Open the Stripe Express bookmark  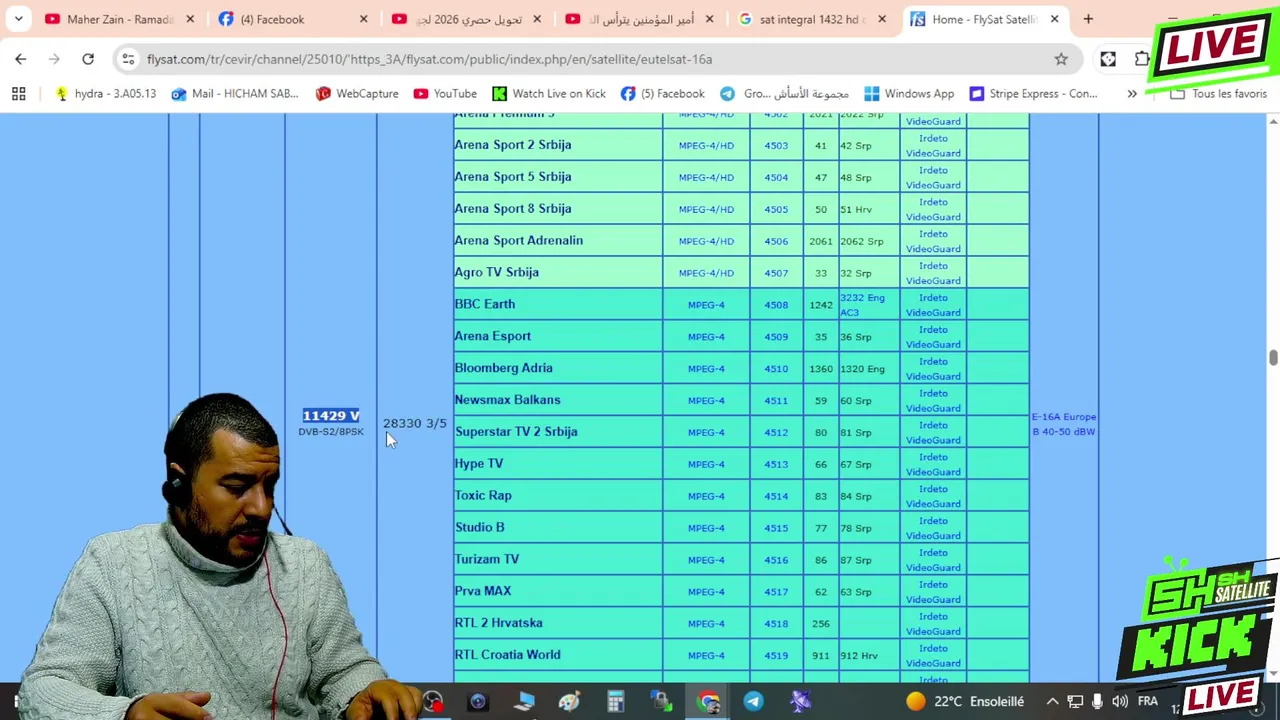click(1032, 93)
